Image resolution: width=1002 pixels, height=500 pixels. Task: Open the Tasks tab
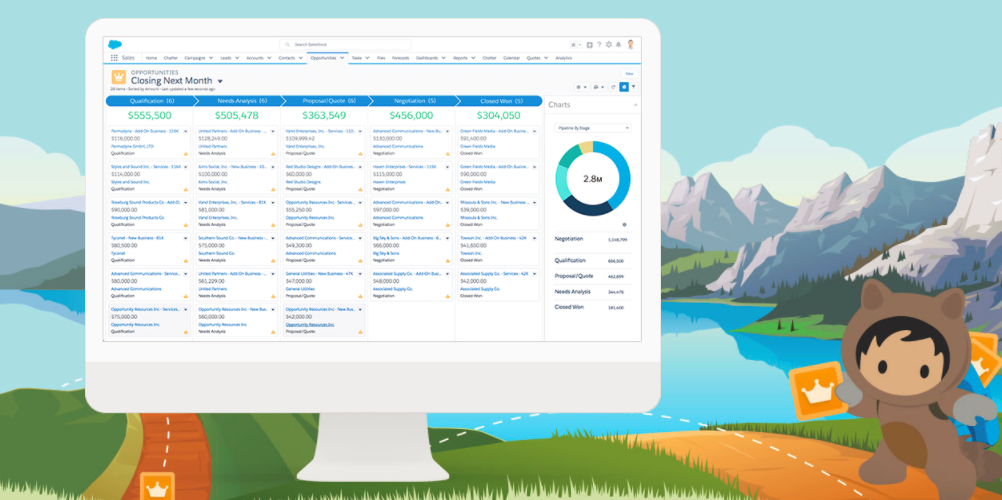(x=357, y=58)
